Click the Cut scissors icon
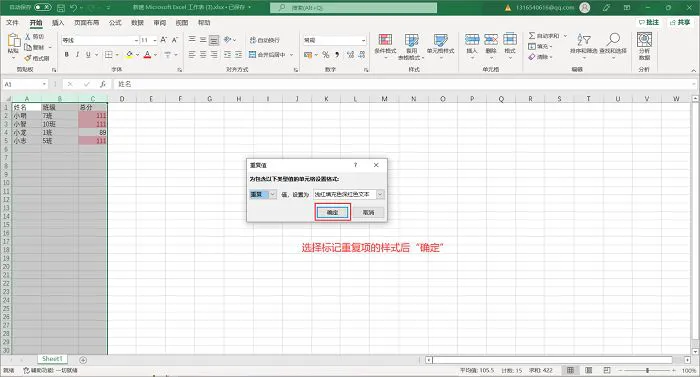The width and height of the screenshot is (700, 377). (x=28, y=37)
